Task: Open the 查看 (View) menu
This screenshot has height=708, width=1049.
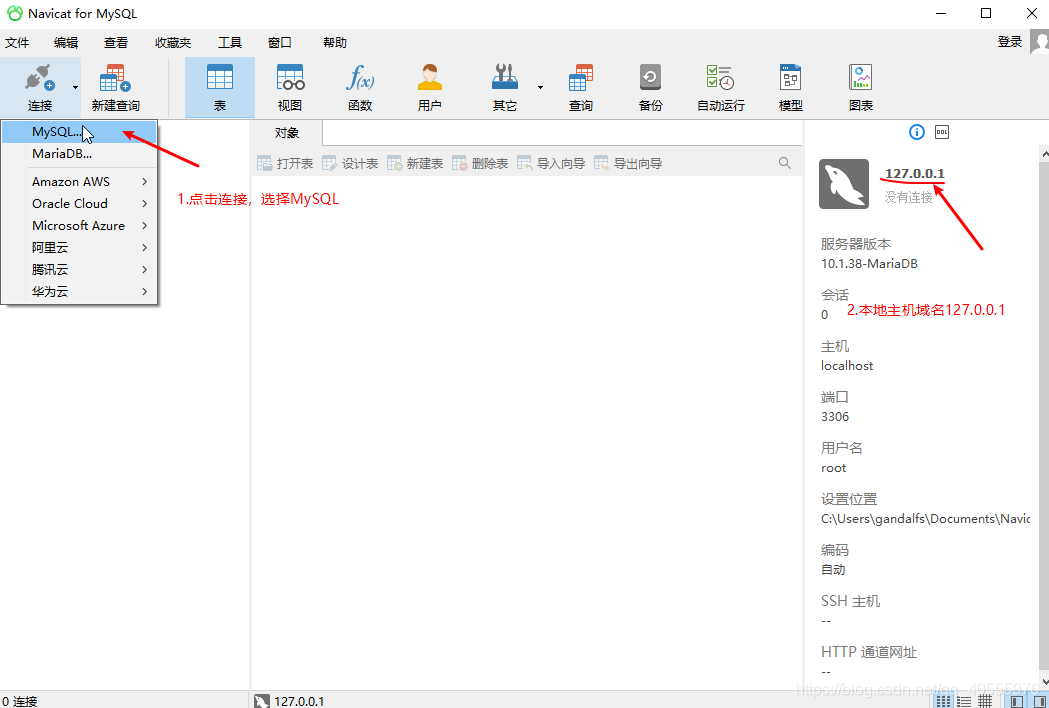Action: point(116,43)
